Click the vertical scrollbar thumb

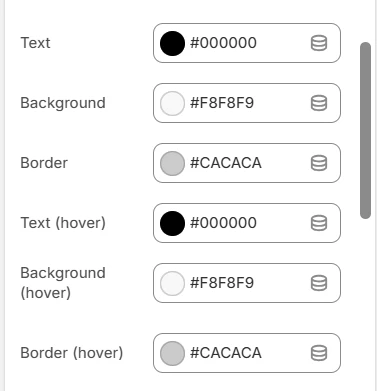[x=365, y=130]
